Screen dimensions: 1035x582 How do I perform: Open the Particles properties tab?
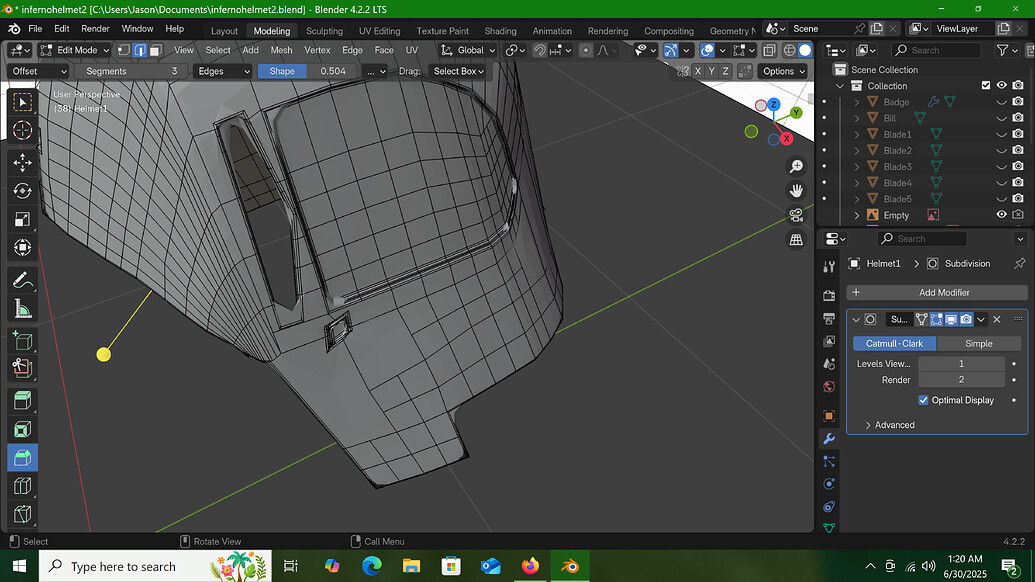tap(829, 461)
